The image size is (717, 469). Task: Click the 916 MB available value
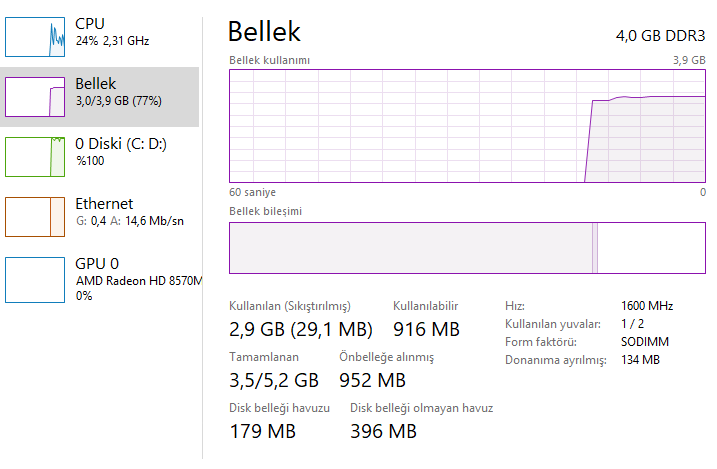coord(426,329)
